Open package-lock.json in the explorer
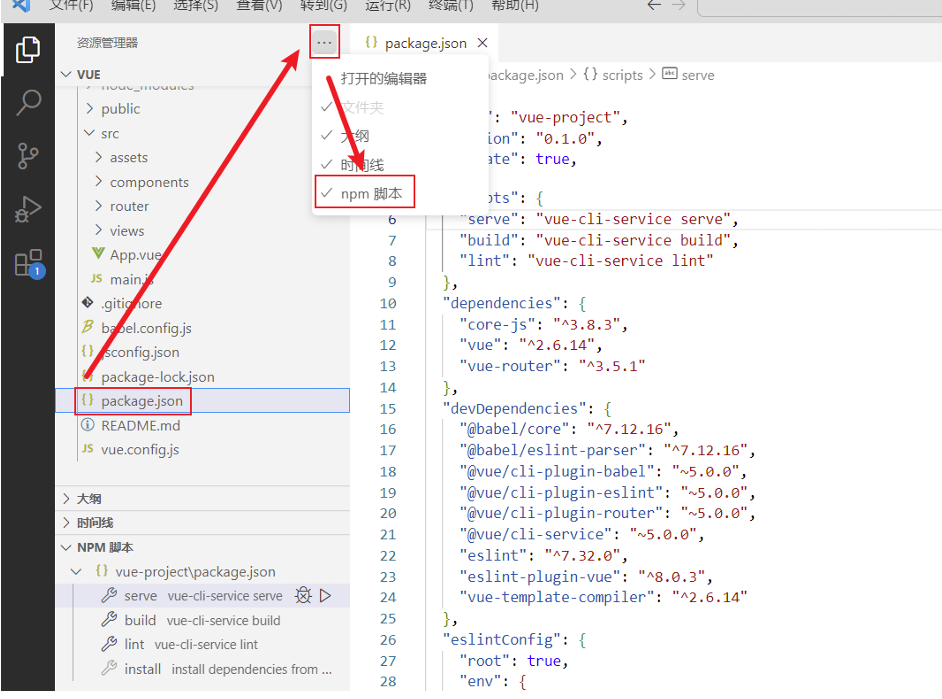The width and height of the screenshot is (942, 699). tap(157, 377)
